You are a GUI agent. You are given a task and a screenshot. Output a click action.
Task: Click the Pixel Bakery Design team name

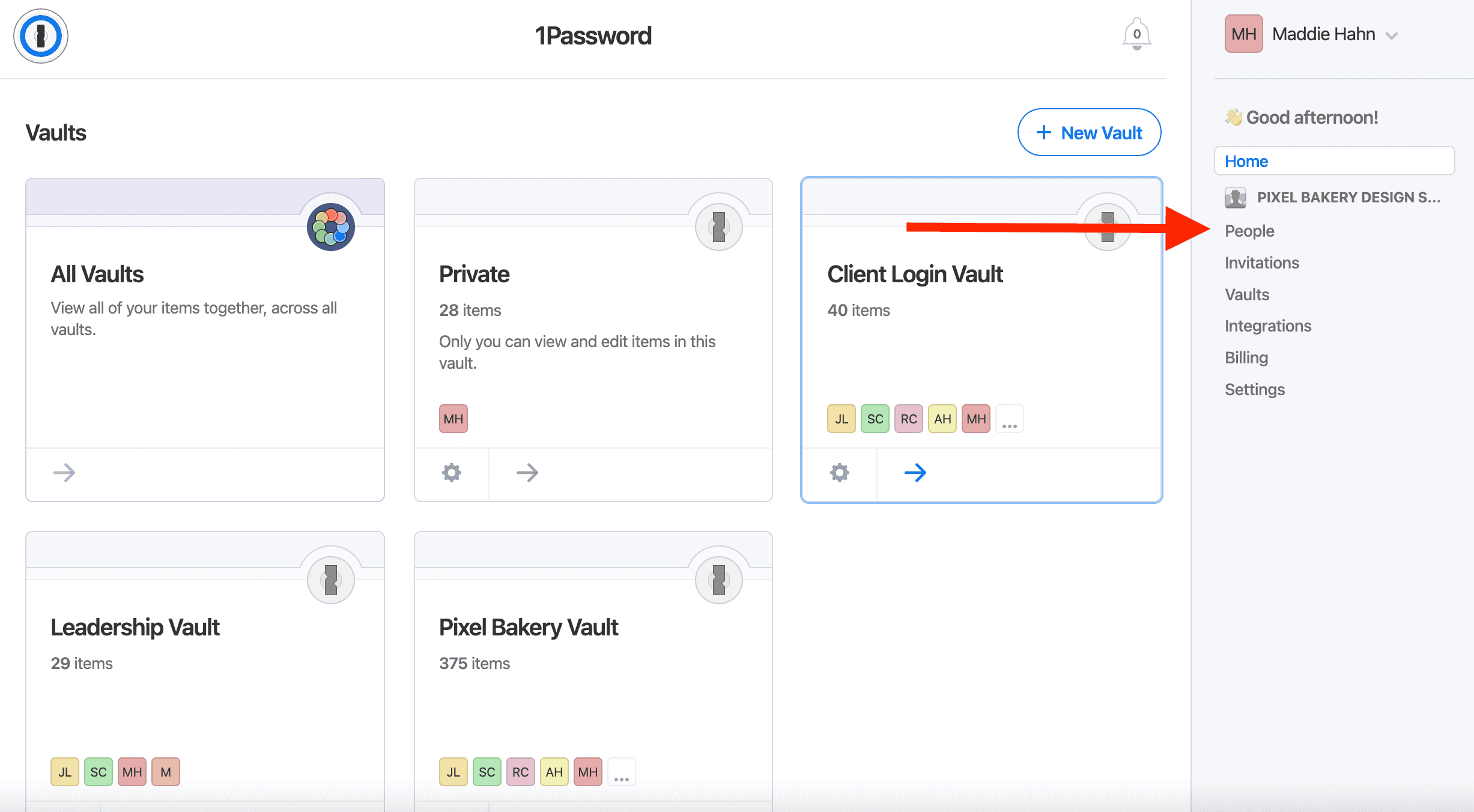(1348, 198)
